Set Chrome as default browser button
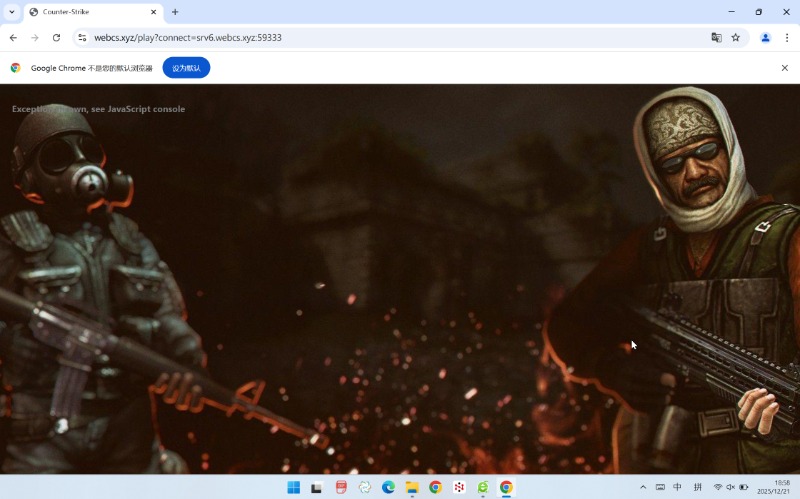 coord(186,68)
